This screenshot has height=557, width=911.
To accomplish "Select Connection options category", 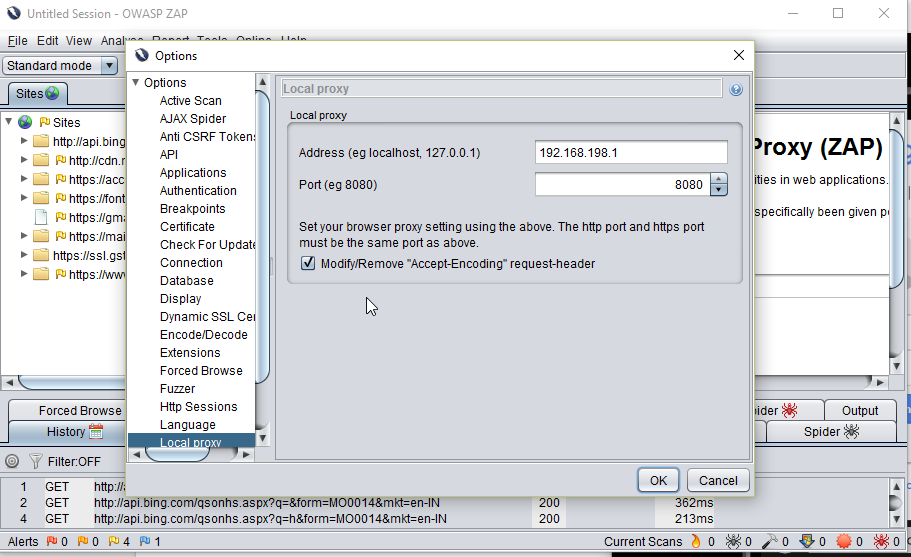I will click(x=191, y=263).
